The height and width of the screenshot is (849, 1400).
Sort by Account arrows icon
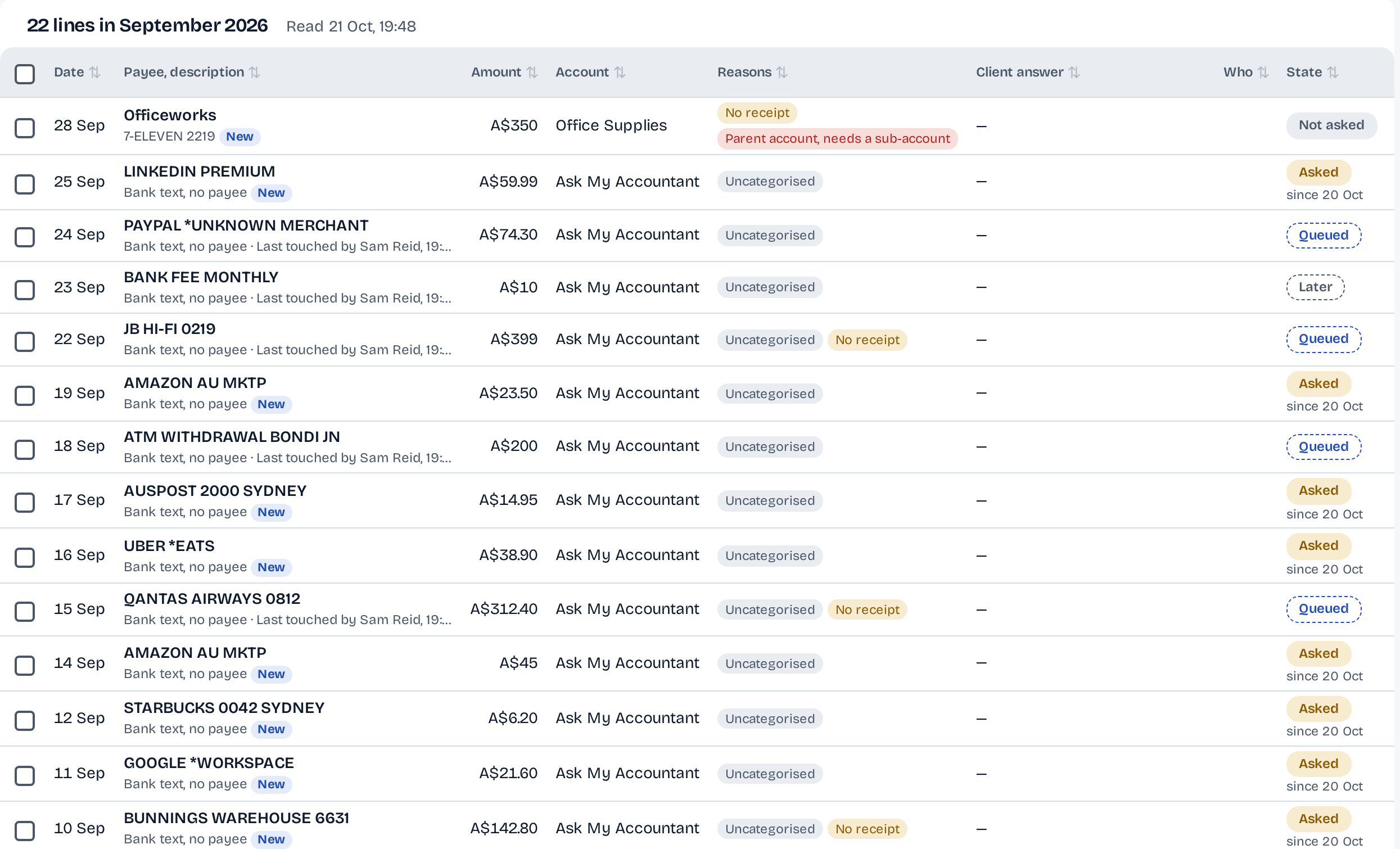[620, 72]
